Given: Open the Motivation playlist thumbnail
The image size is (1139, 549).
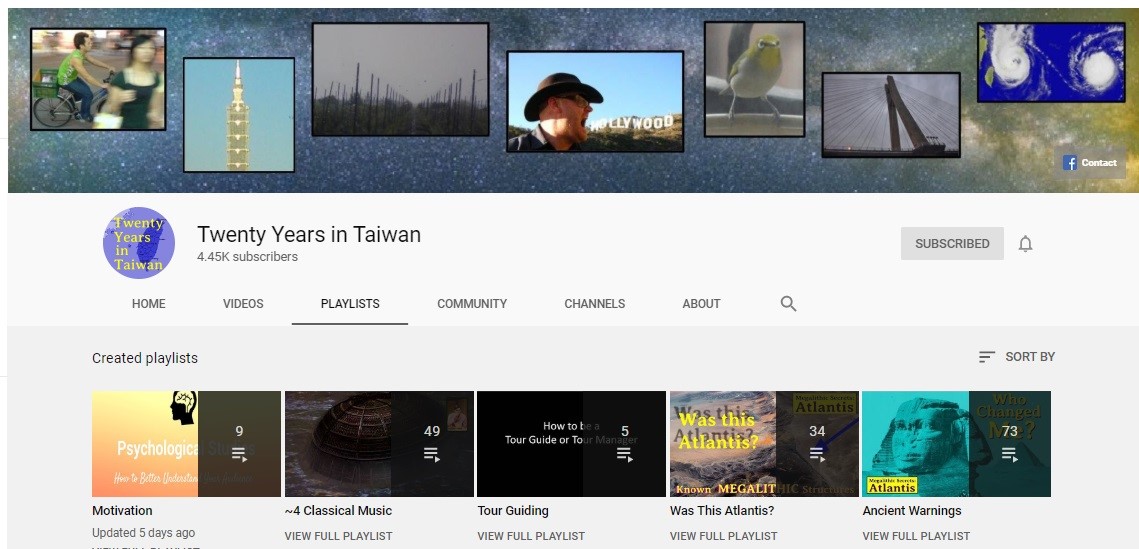Looking at the screenshot, I should click(186, 444).
